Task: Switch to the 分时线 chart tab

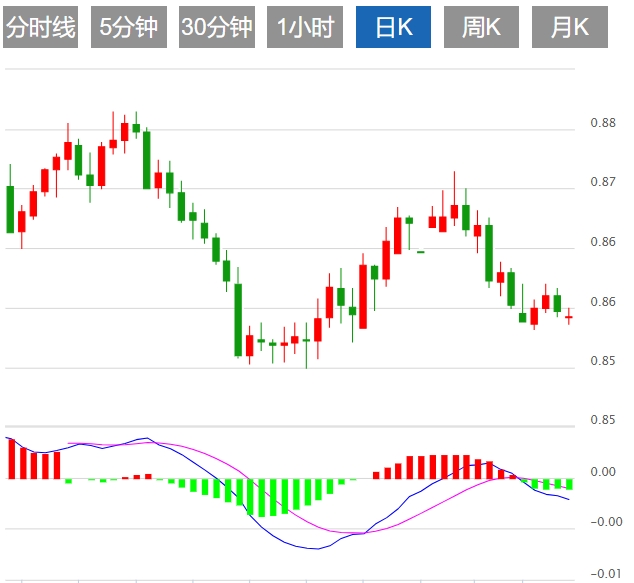Action: click(40, 27)
